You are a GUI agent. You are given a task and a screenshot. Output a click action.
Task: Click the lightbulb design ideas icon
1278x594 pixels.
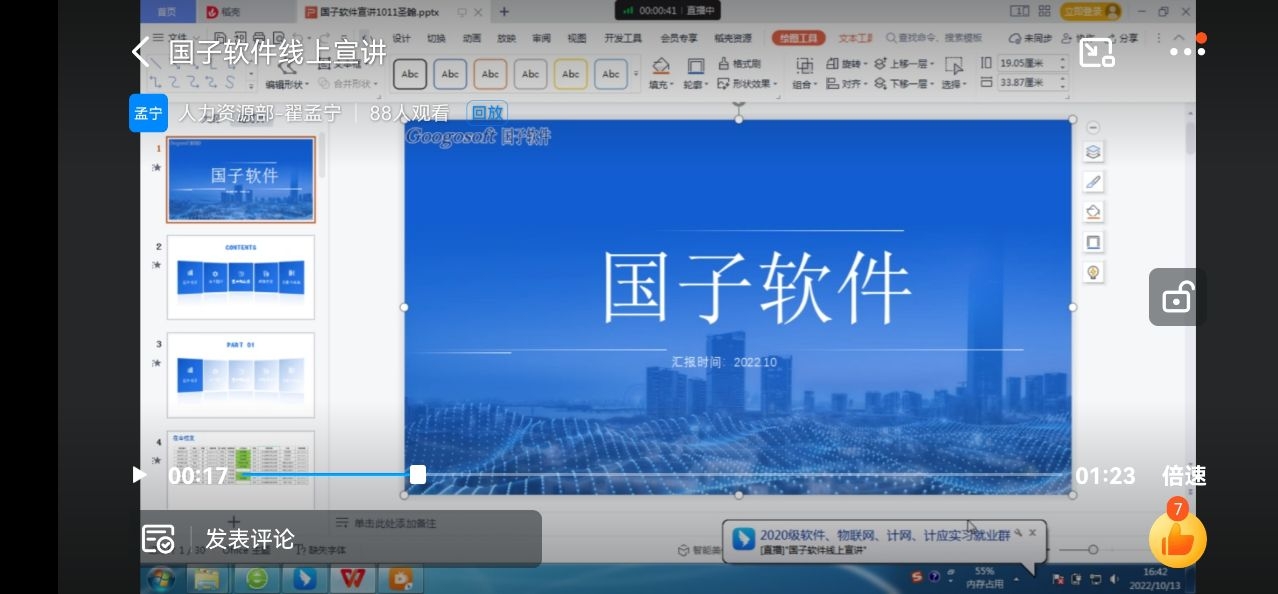(x=1093, y=272)
